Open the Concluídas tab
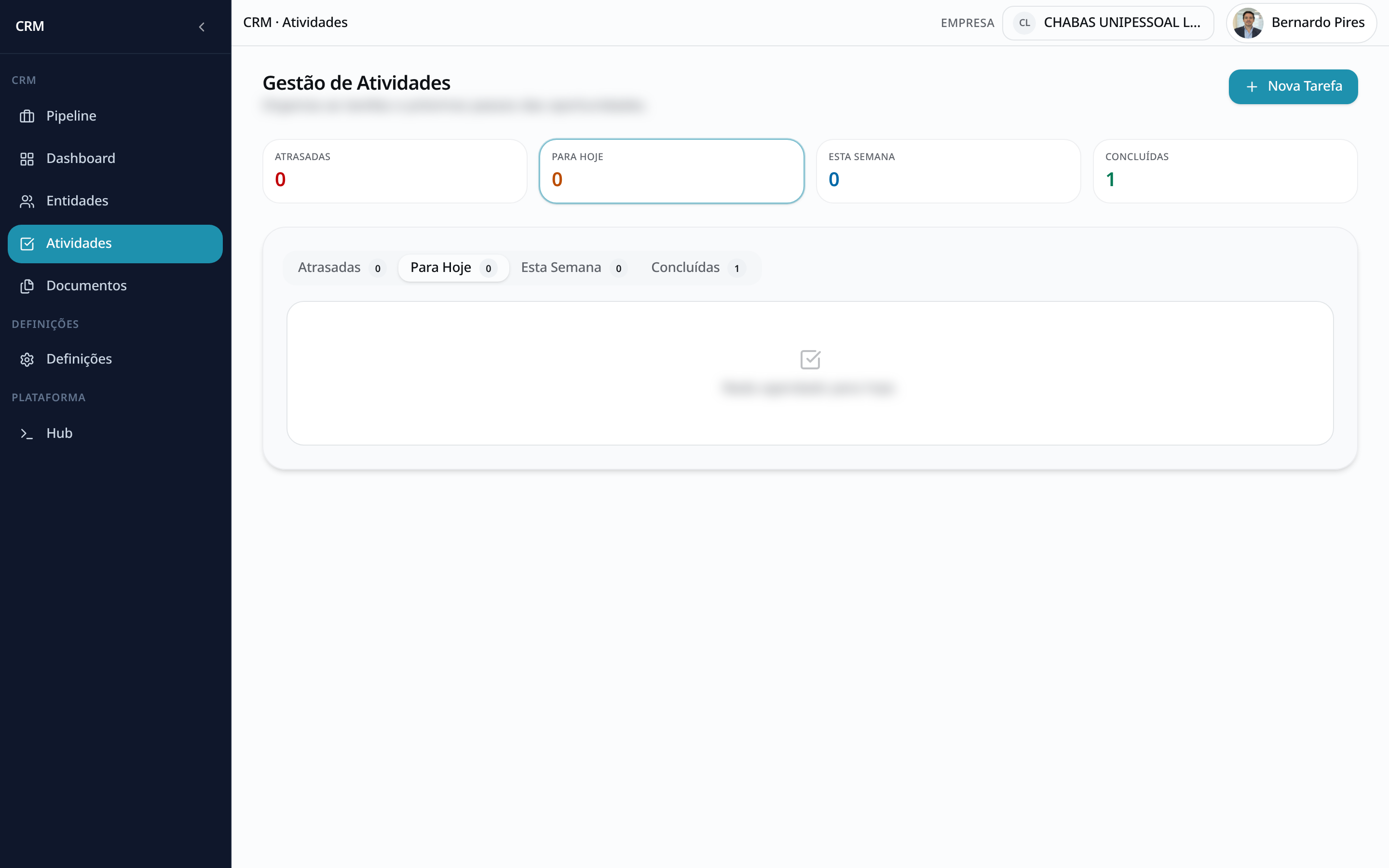 point(697,268)
